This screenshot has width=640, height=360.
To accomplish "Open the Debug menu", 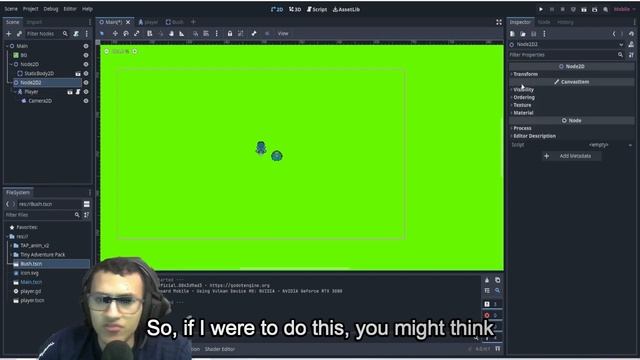I will [x=51, y=9].
